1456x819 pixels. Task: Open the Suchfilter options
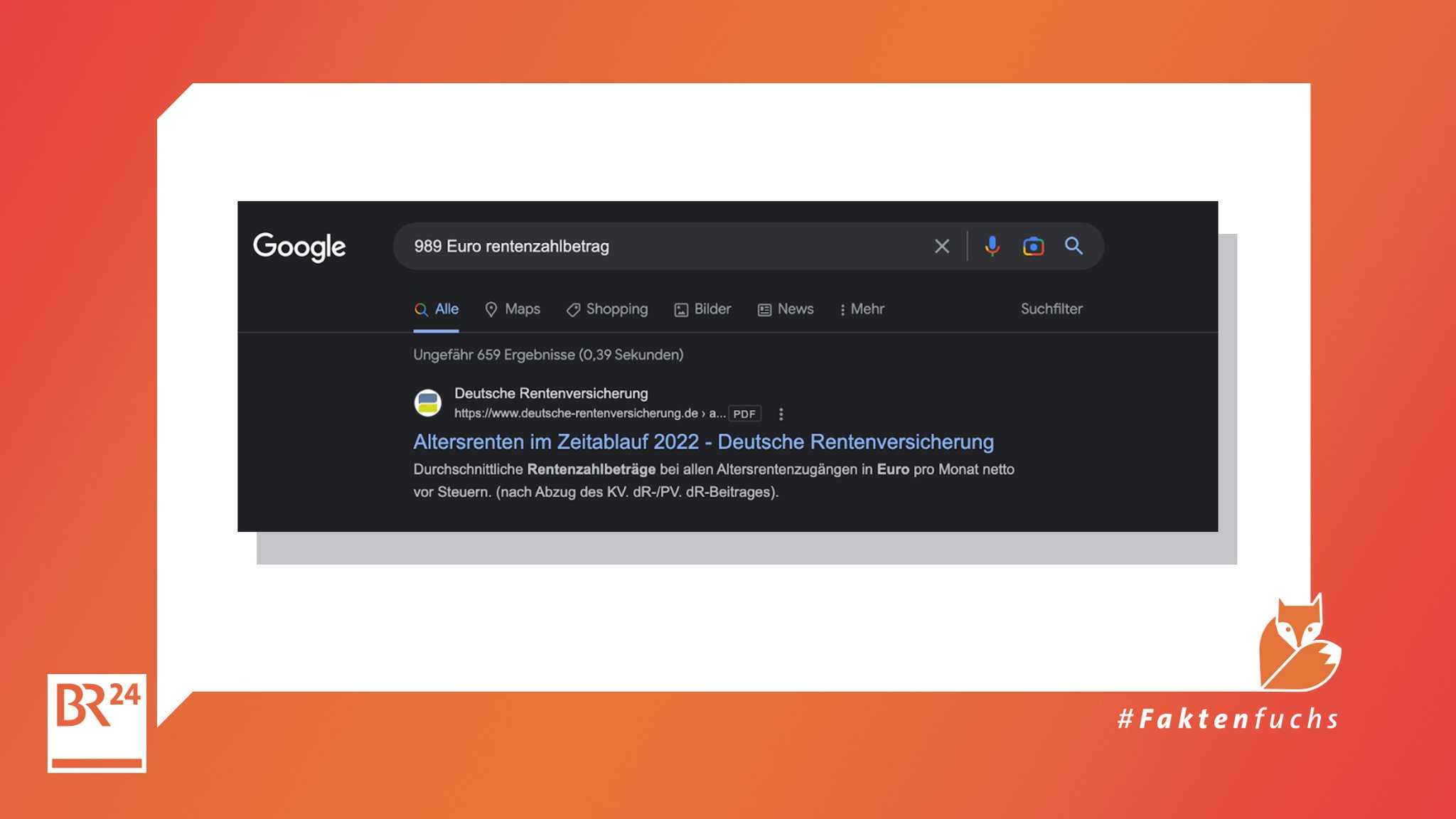tap(1051, 309)
